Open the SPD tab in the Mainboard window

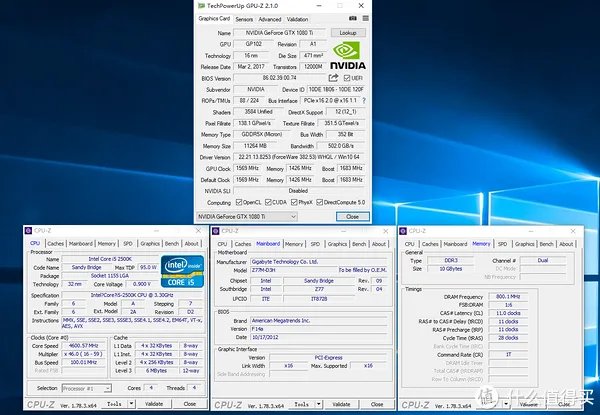315,244
